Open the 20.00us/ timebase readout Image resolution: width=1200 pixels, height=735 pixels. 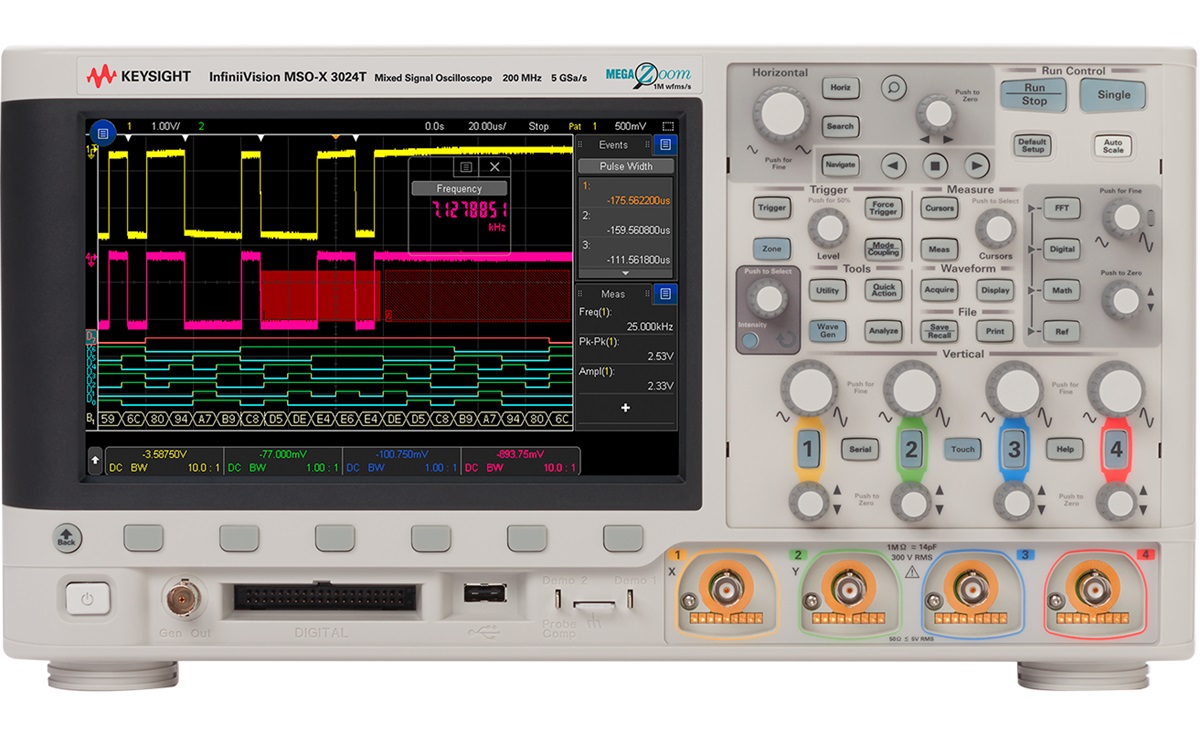point(487,127)
